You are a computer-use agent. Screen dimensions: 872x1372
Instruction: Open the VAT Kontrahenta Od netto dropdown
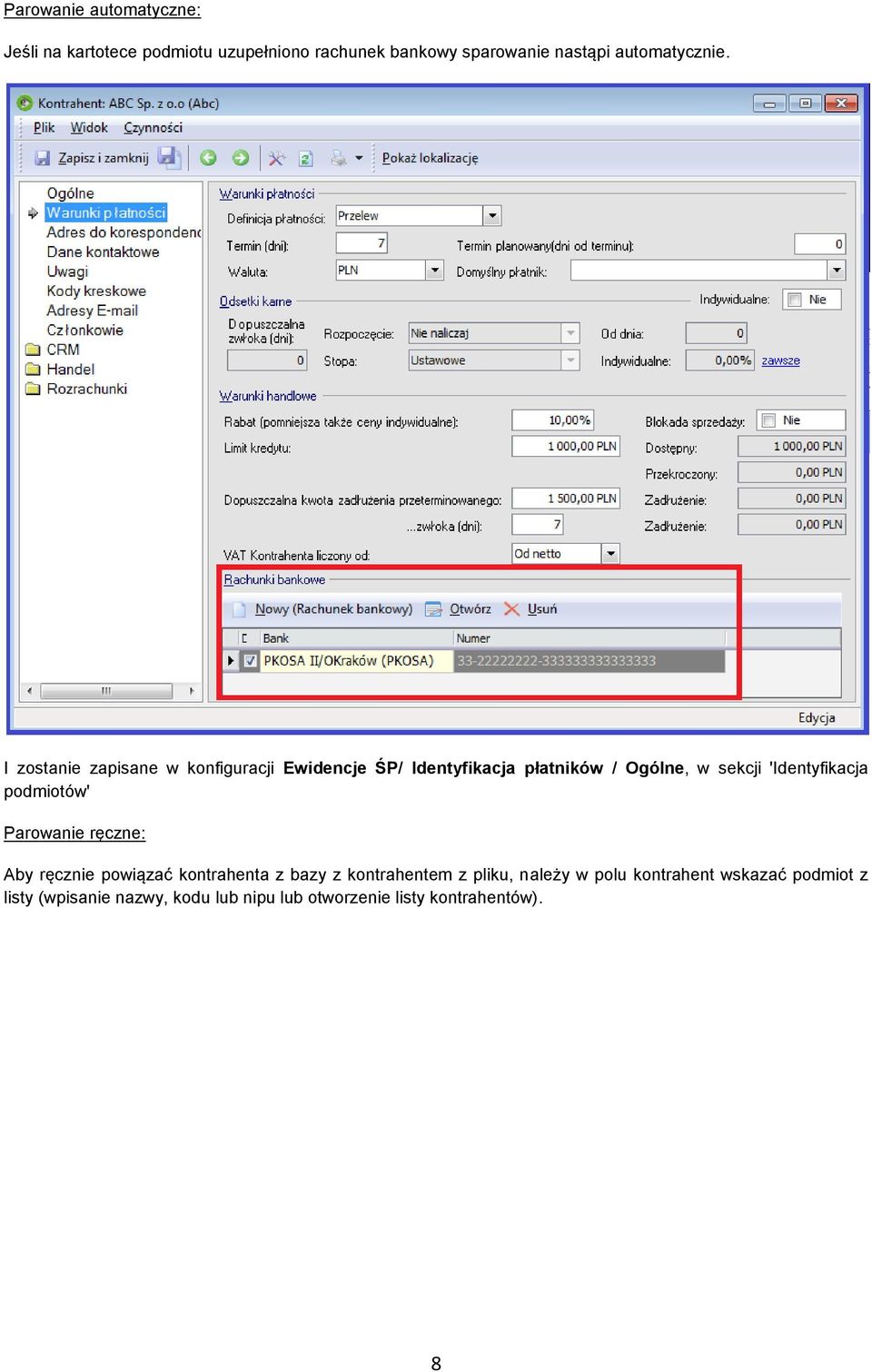[611, 553]
